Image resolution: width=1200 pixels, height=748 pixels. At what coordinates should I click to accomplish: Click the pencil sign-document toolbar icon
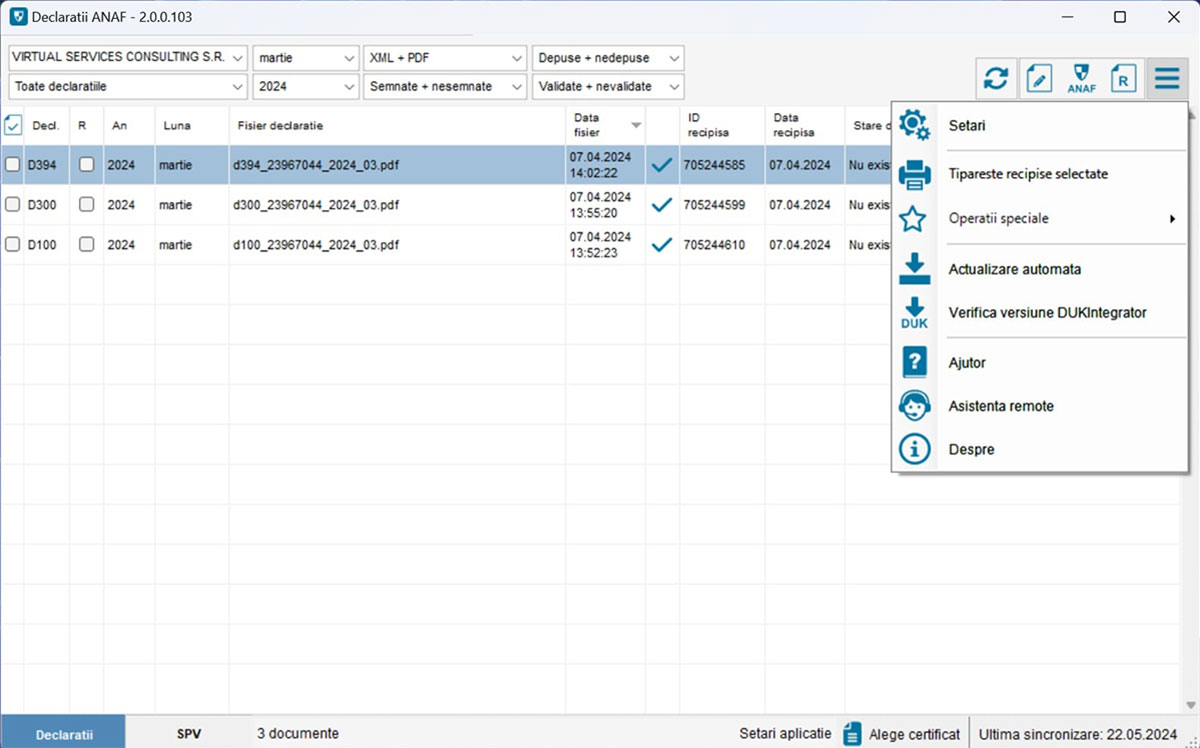click(x=1040, y=78)
